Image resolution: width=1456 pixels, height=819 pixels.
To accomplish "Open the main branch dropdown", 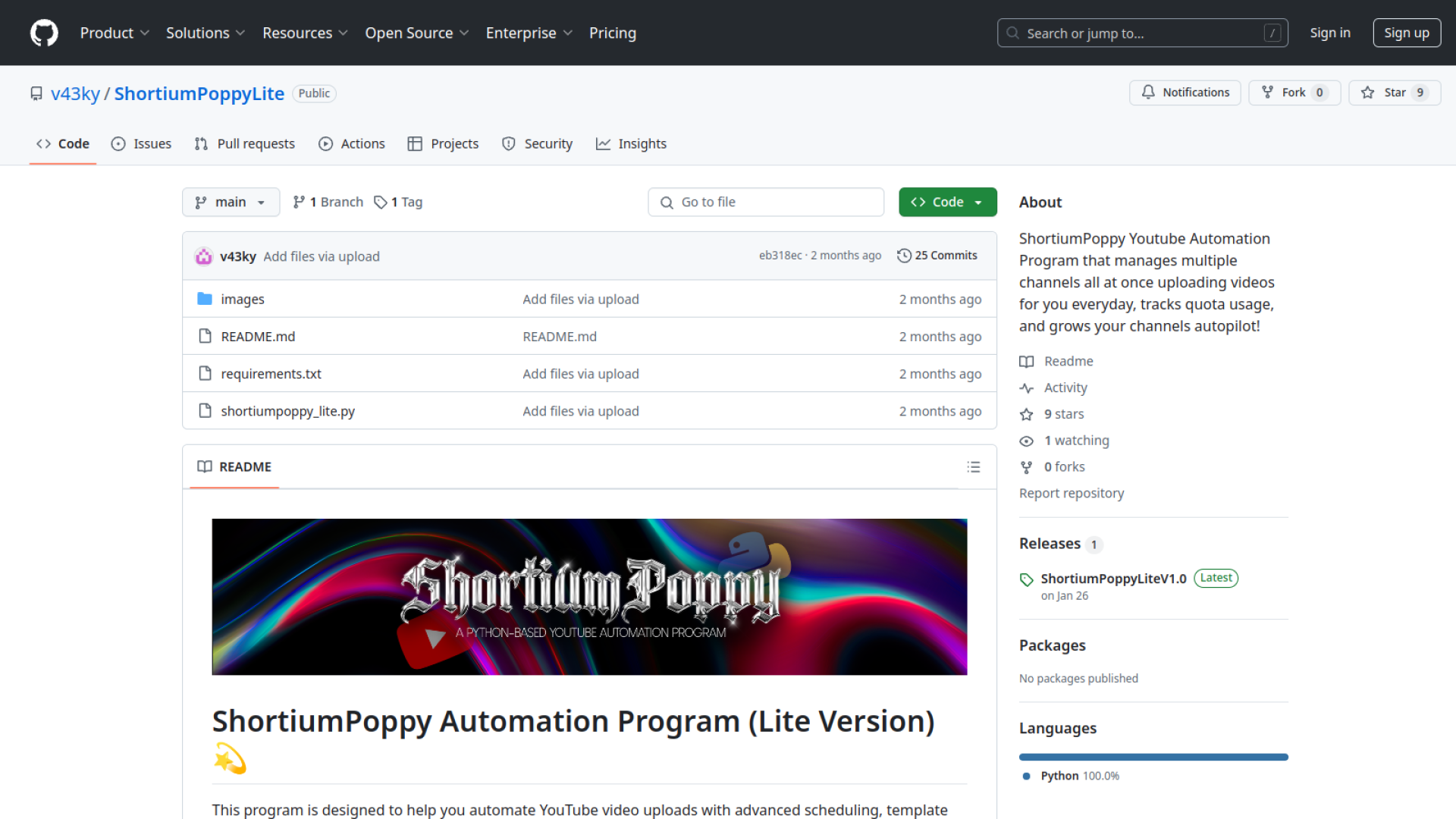I will click(231, 202).
